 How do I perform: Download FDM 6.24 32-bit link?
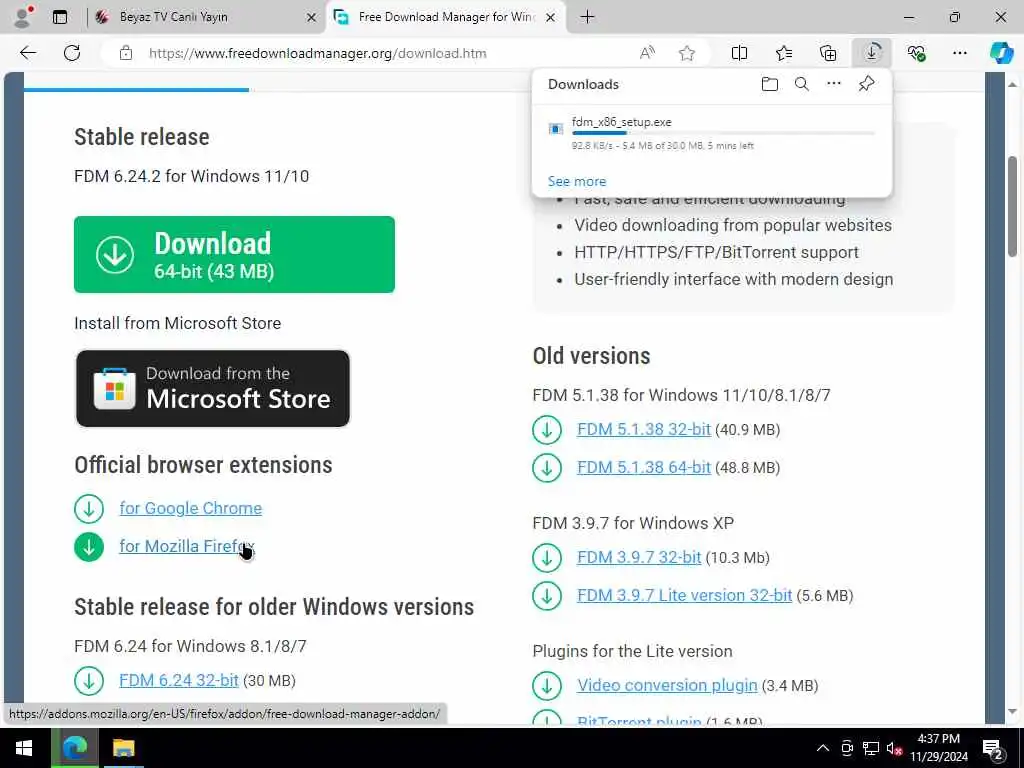coord(179,680)
